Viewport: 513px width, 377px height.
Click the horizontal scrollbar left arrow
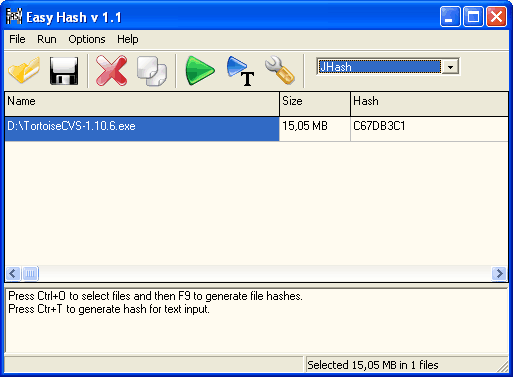coord(13,274)
